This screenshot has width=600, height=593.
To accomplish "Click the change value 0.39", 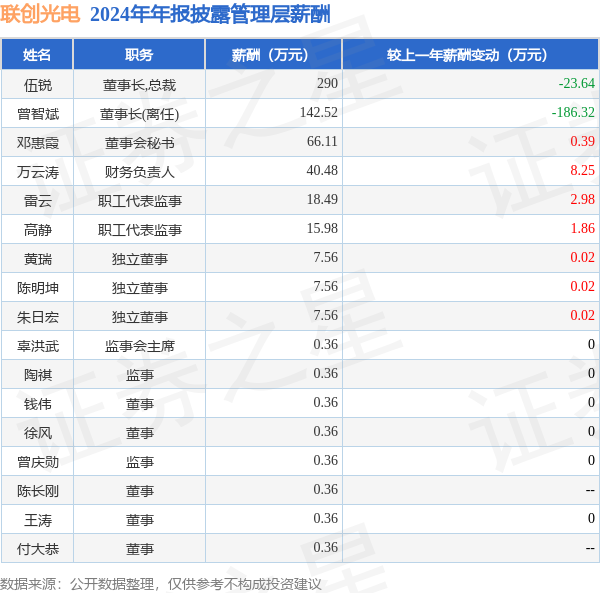I will click(x=582, y=141).
